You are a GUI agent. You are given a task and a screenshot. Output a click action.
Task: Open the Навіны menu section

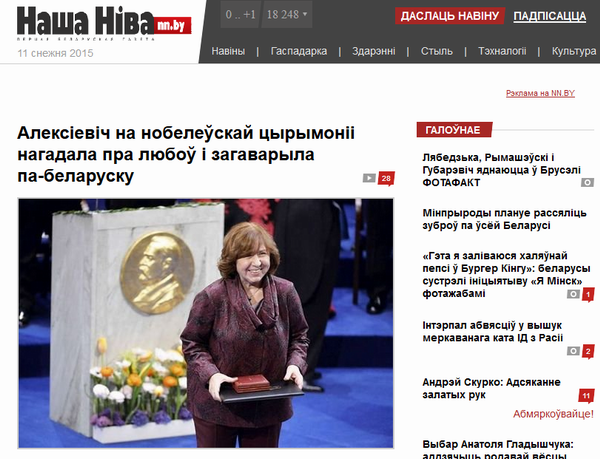coord(227,52)
